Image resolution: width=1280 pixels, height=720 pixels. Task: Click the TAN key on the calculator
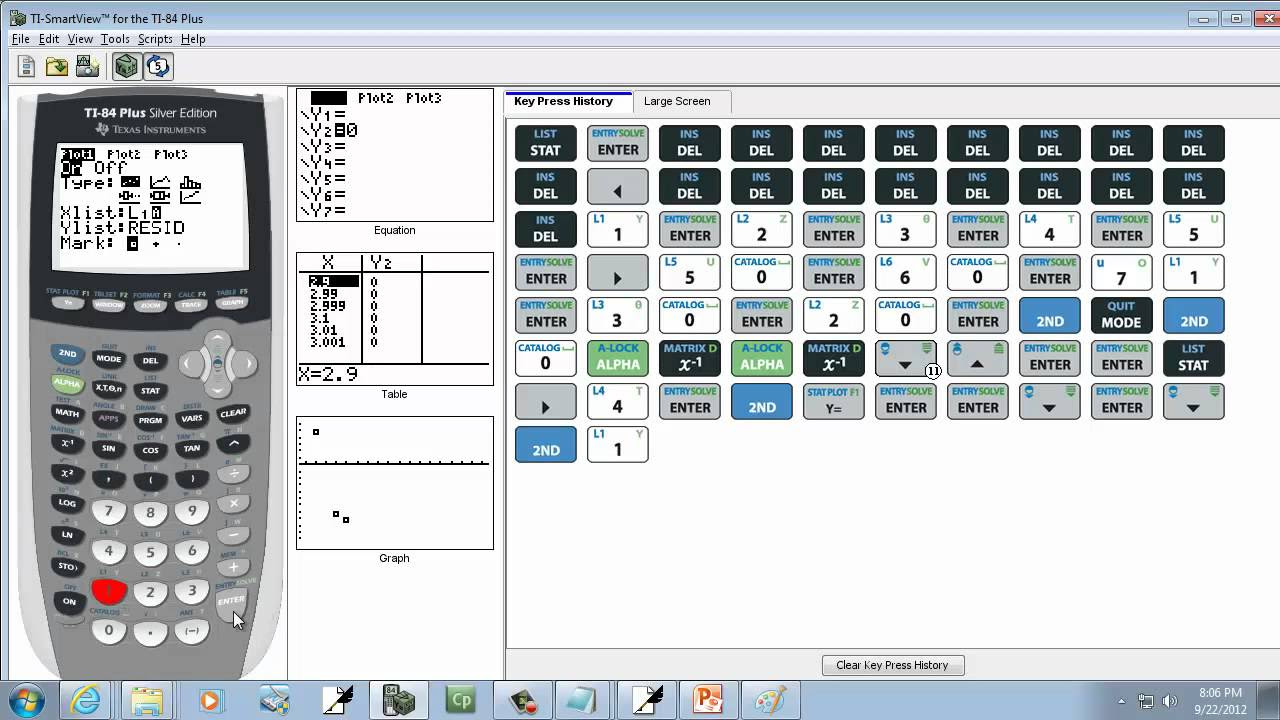pyautogui.click(x=192, y=448)
